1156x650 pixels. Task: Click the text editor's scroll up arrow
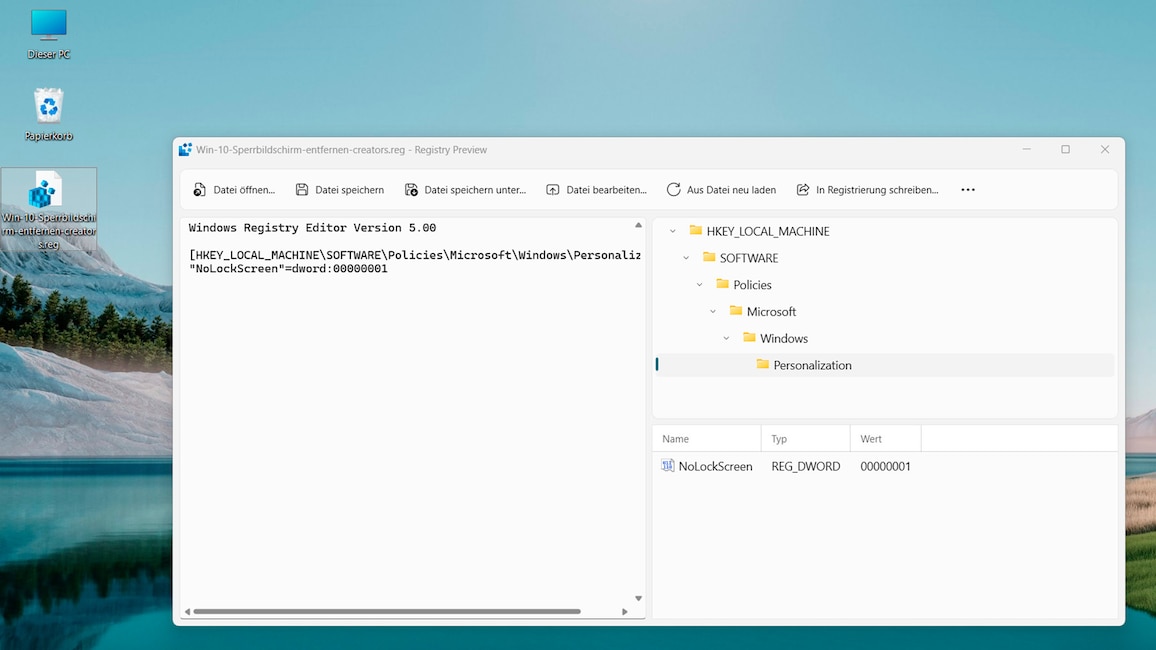[638, 225]
